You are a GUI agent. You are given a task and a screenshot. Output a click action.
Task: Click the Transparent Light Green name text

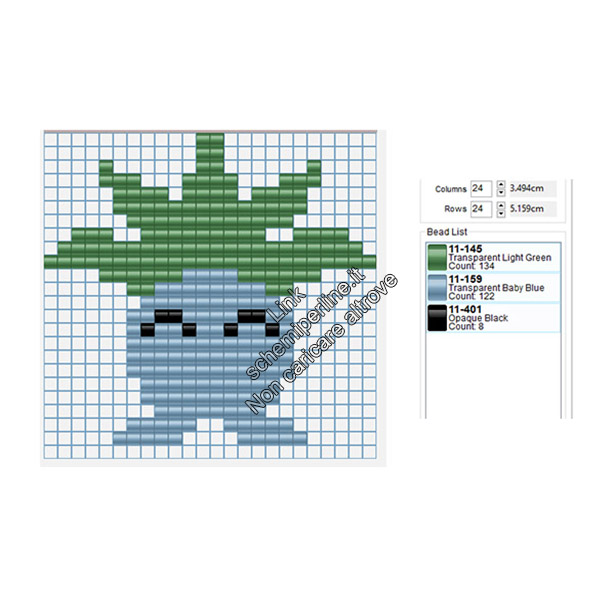coord(500,258)
